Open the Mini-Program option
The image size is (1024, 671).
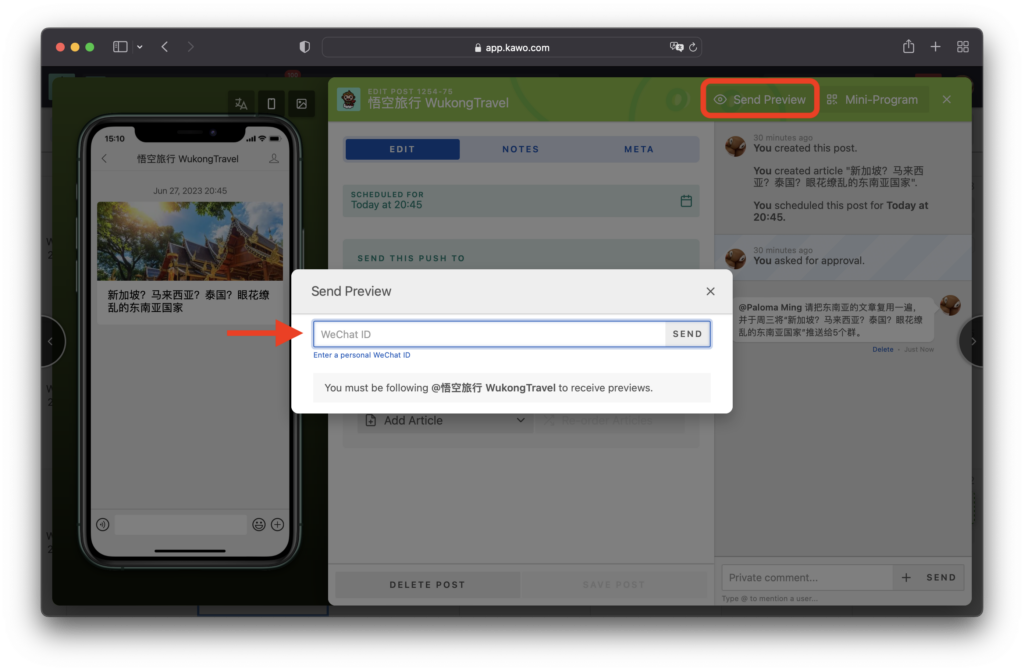tap(872, 99)
